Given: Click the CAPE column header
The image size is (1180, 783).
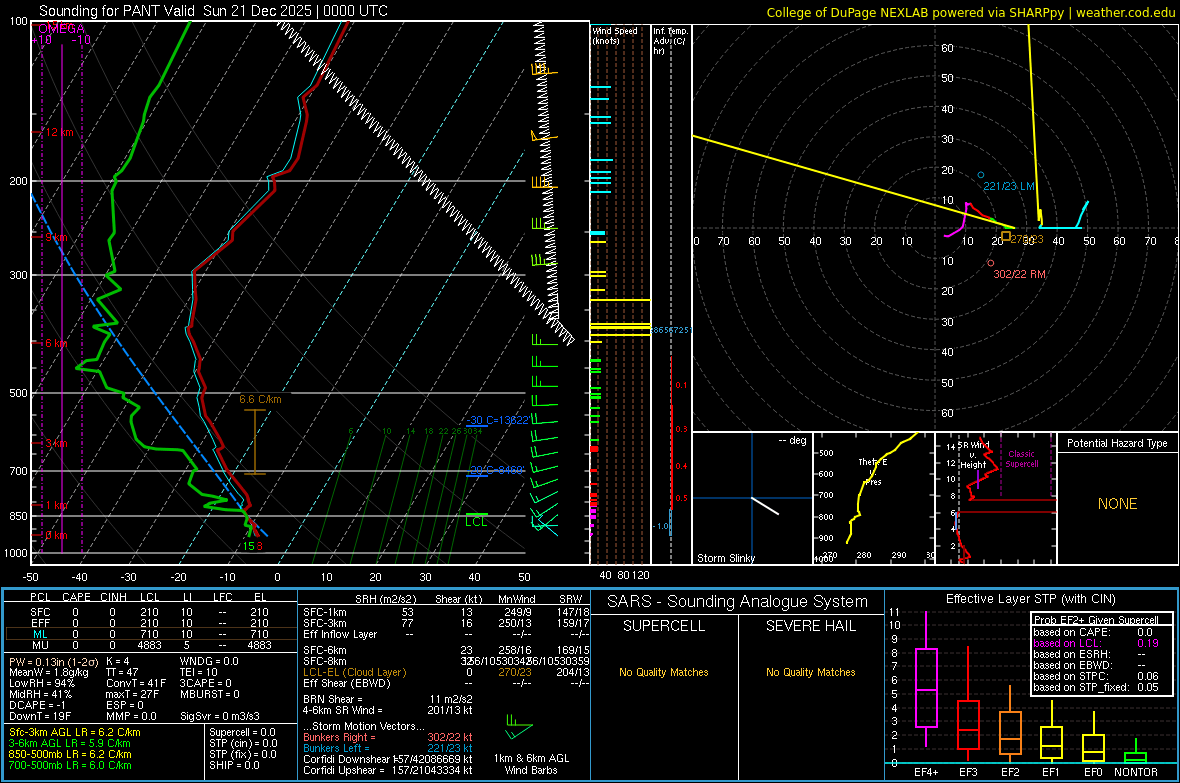Looking at the screenshot, I should point(76,597).
